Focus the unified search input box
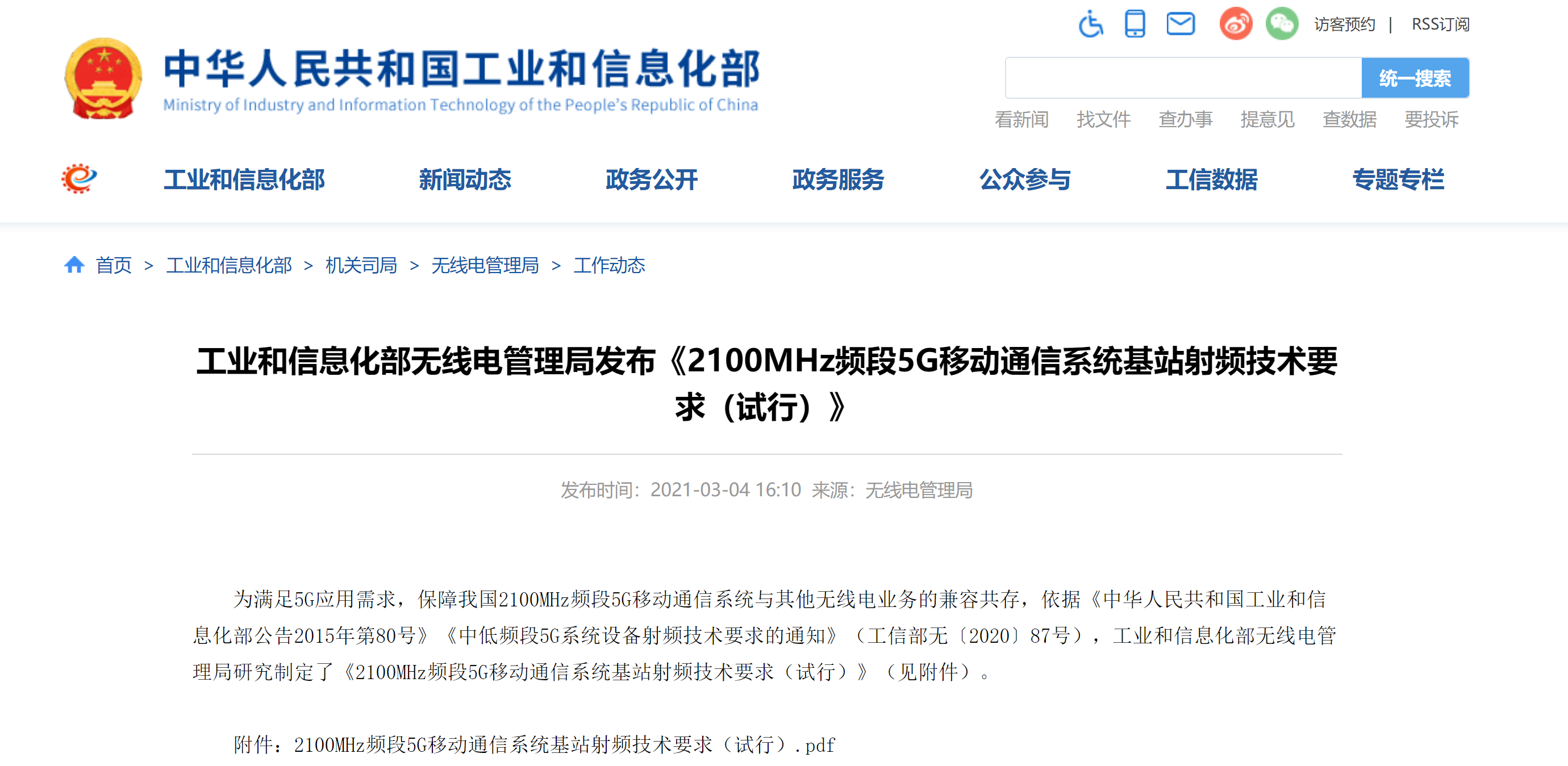 pos(1183,78)
